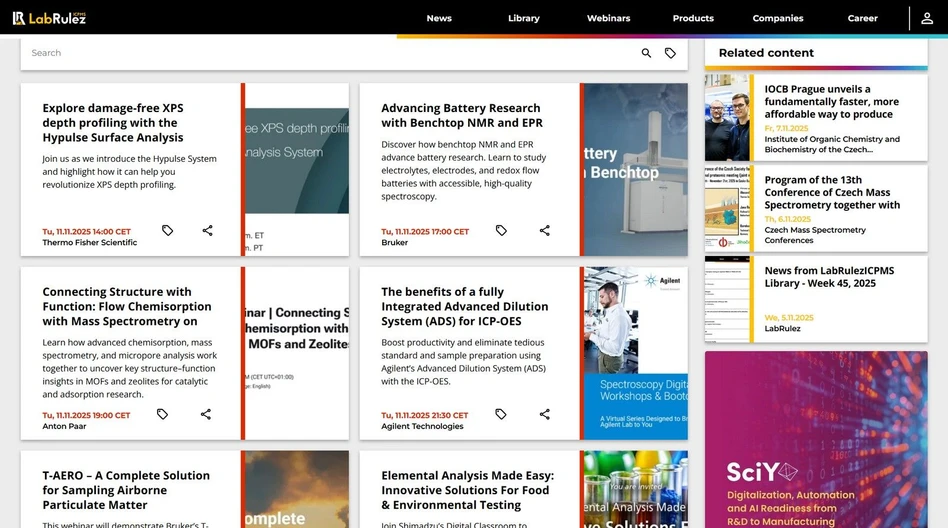
Task: Click the Agilent Spectroscopy Workshops thumbnail
Action: pyautogui.click(x=635, y=353)
